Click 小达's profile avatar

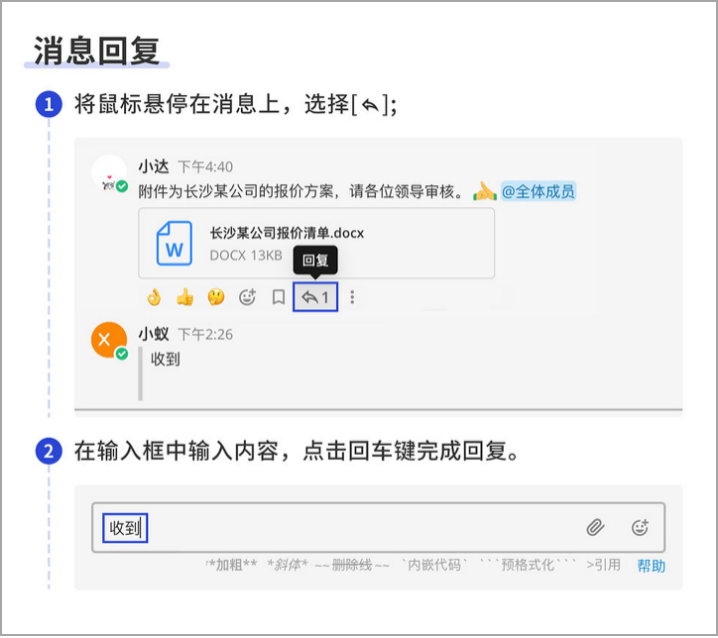(109, 174)
